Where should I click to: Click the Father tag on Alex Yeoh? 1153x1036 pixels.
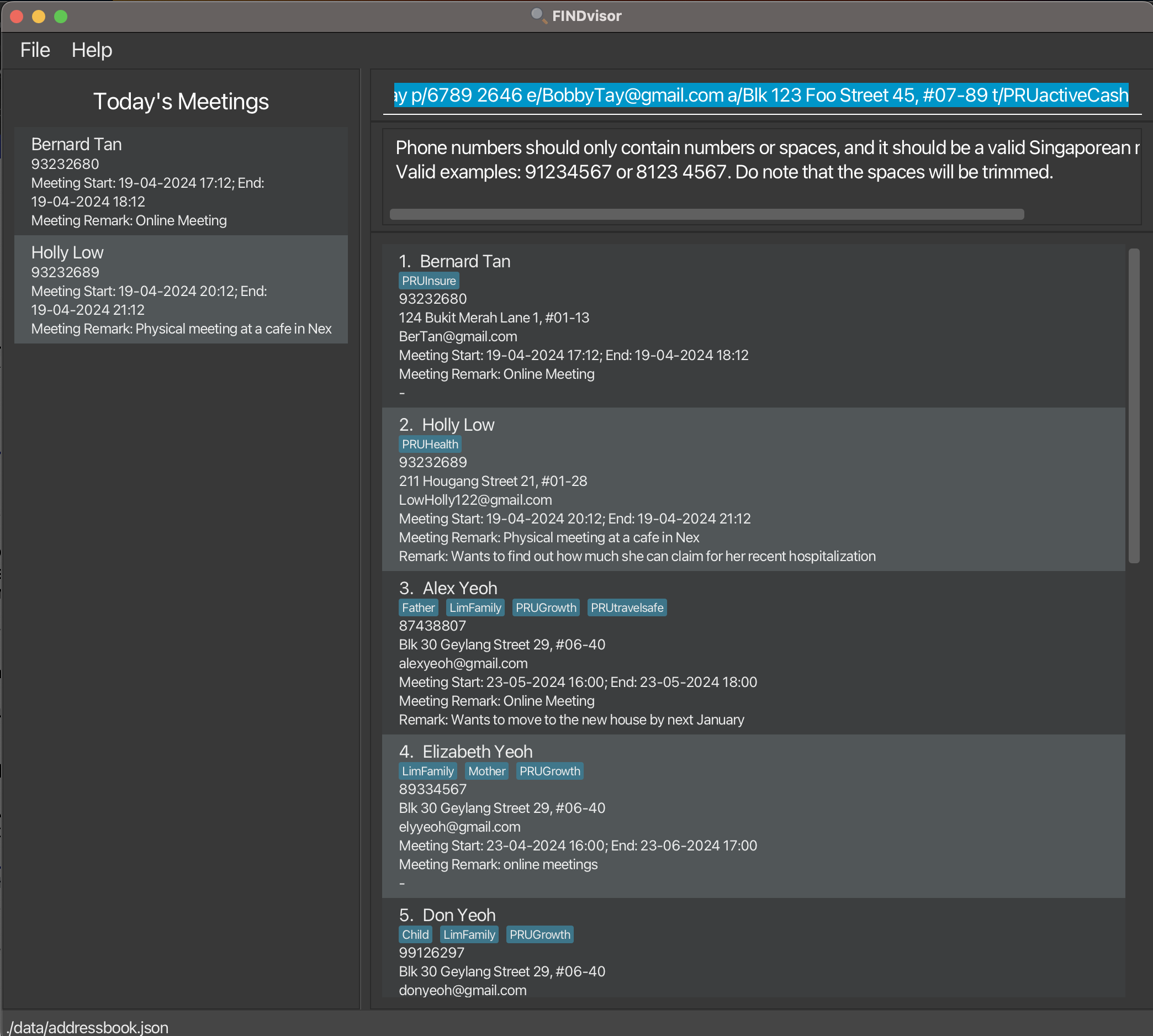pos(418,607)
